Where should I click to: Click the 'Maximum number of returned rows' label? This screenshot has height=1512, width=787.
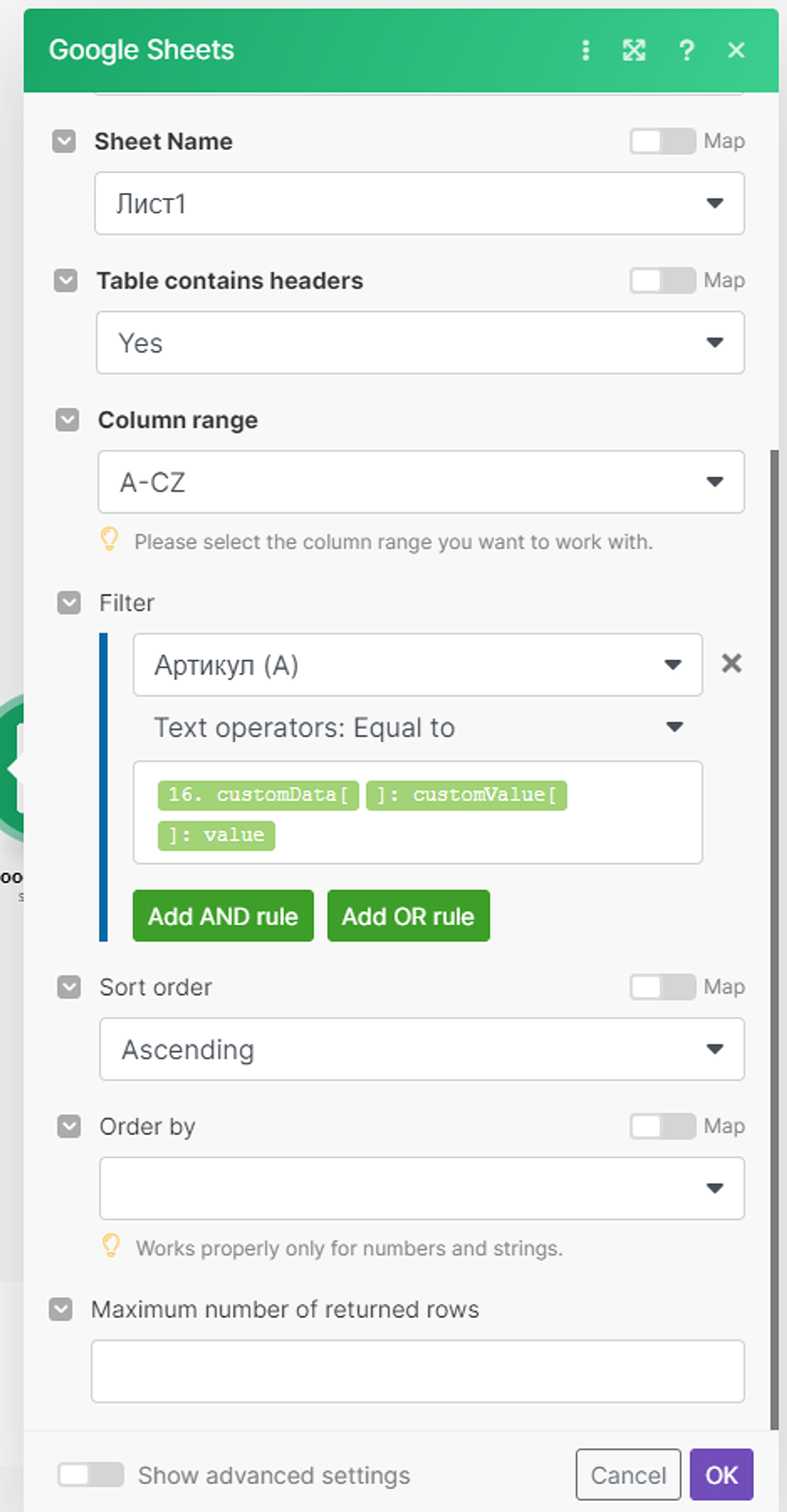tap(285, 1309)
